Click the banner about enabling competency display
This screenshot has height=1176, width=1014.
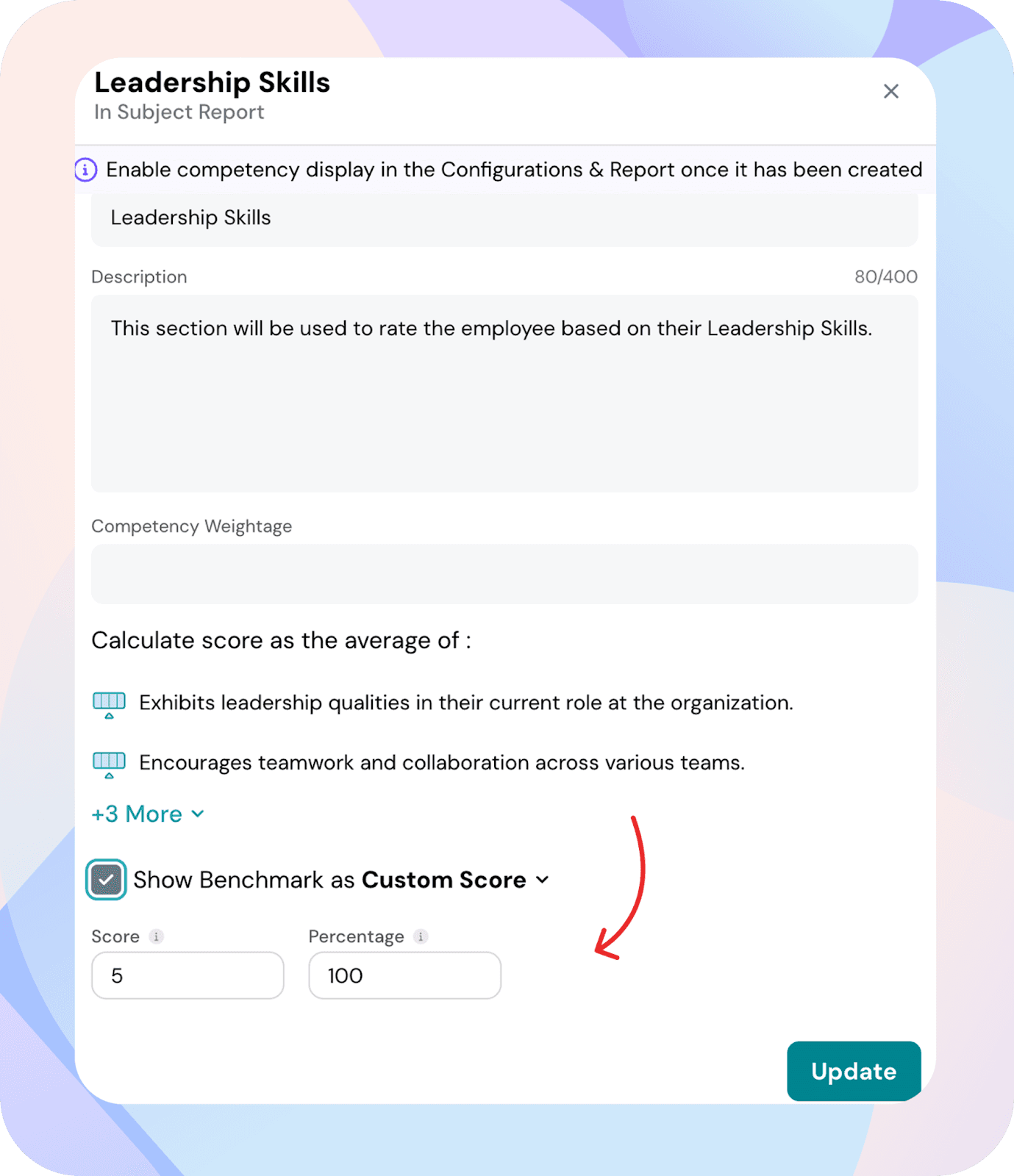click(x=513, y=170)
